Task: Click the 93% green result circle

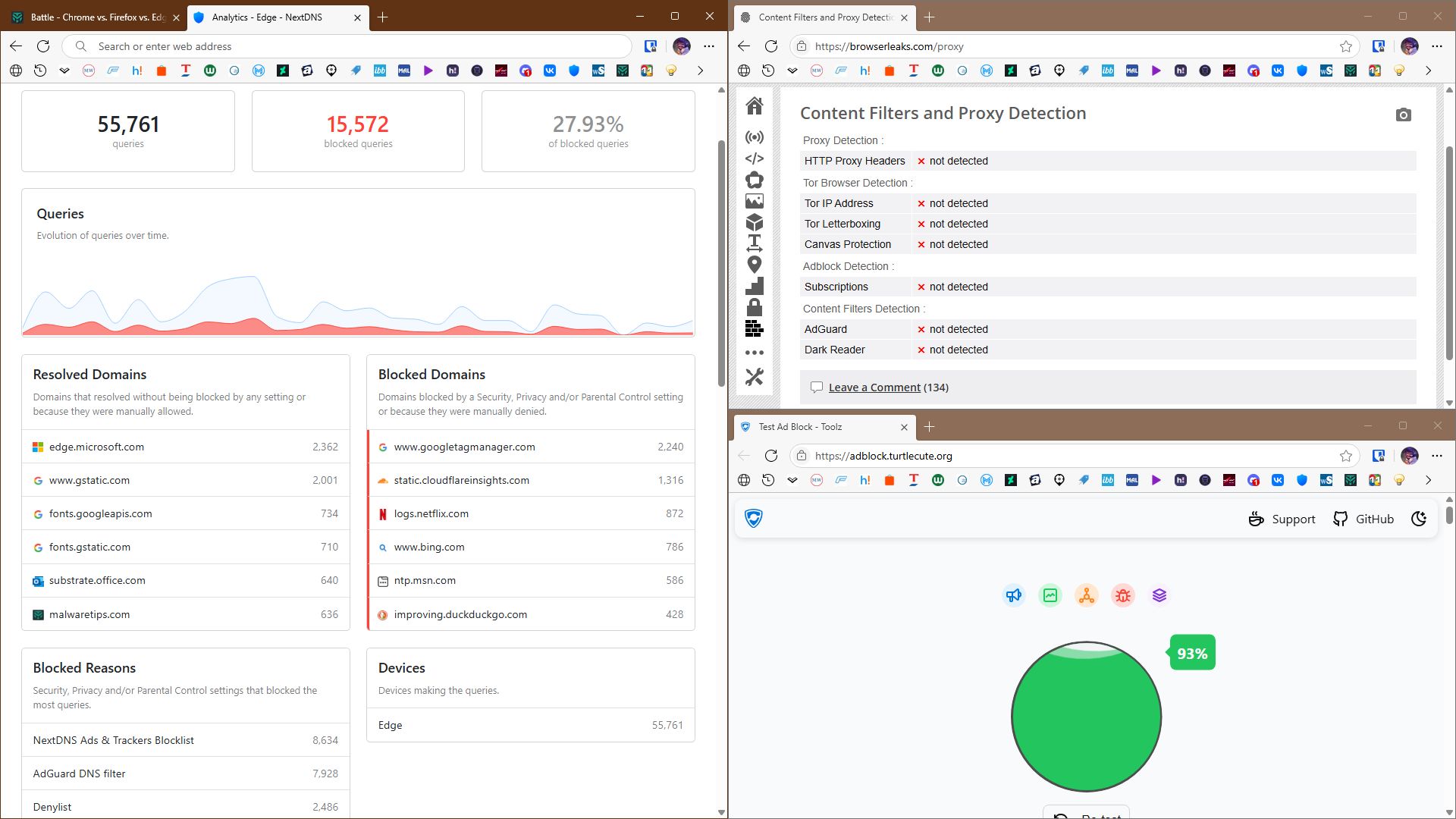Action: click(x=1086, y=717)
